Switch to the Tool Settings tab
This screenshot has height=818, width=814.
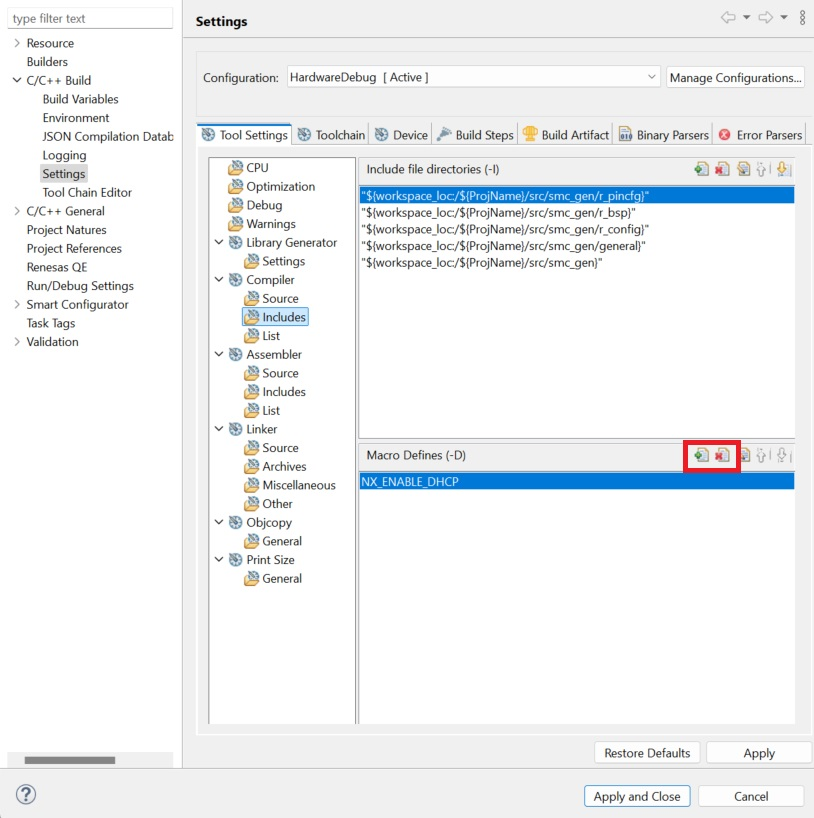(244, 135)
